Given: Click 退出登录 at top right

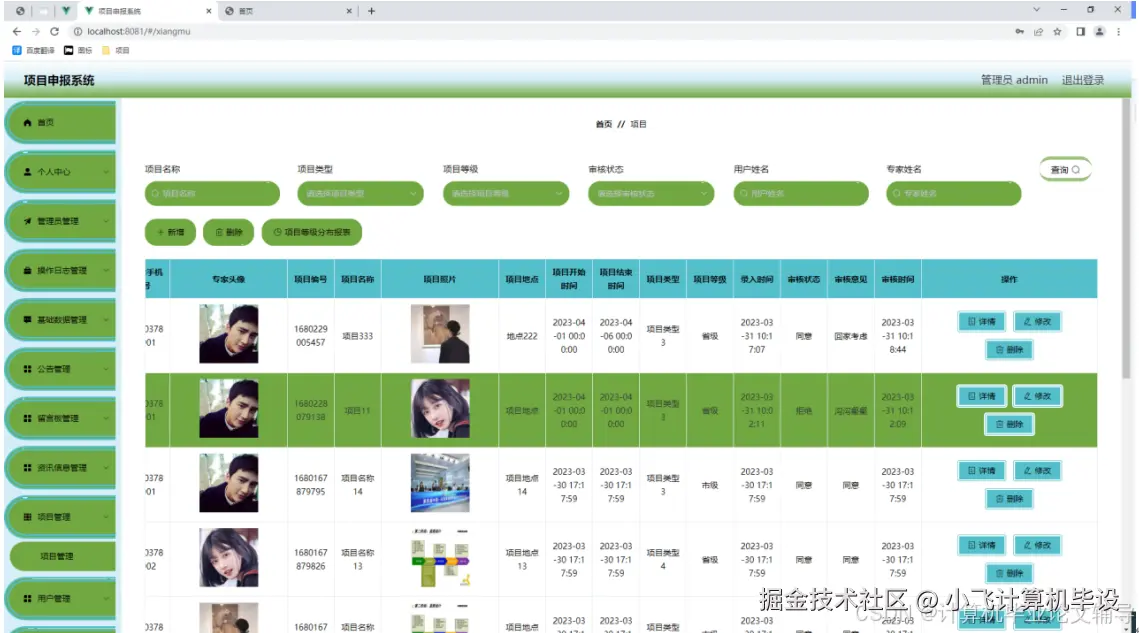Looking at the screenshot, I should pos(1081,79).
